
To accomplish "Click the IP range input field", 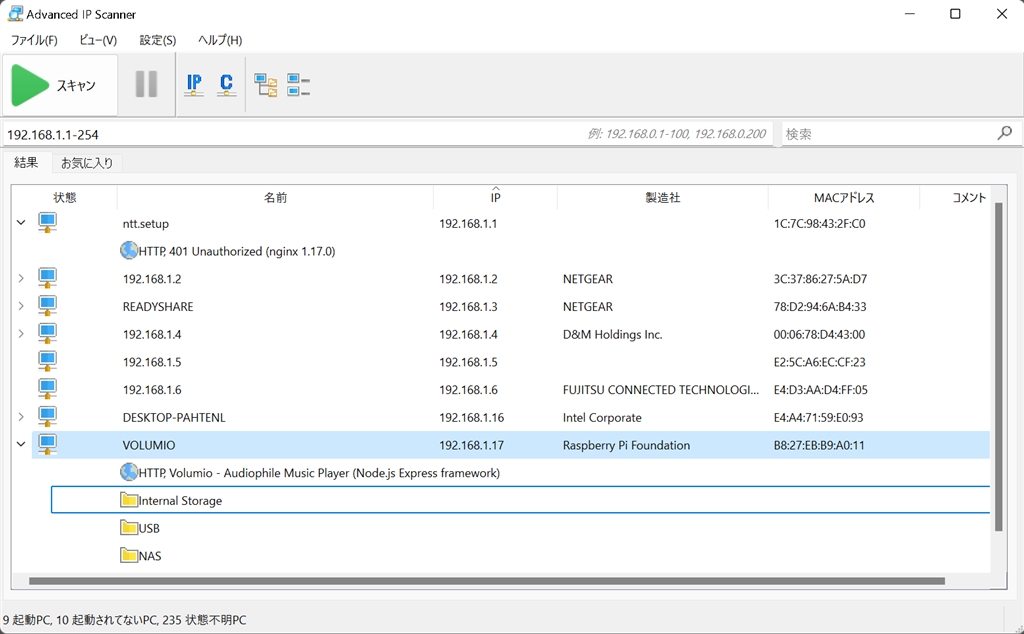I will (290, 133).
